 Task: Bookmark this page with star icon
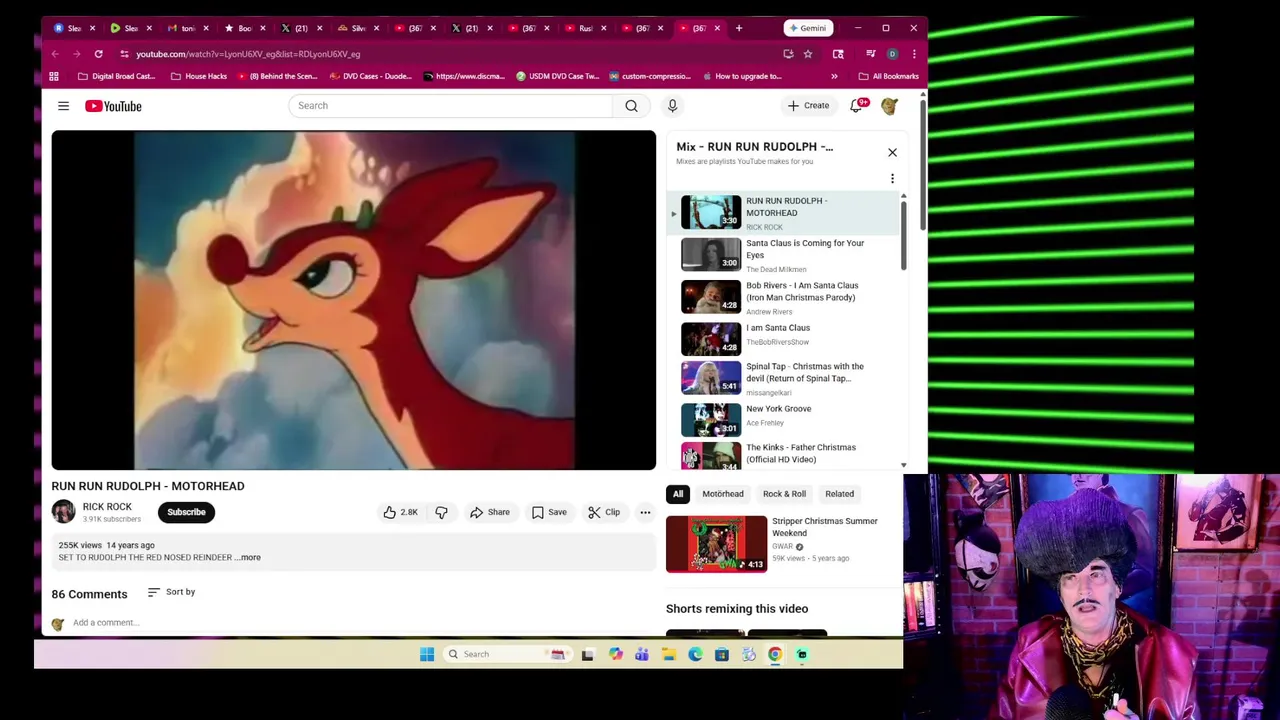[x=808, y=54]
